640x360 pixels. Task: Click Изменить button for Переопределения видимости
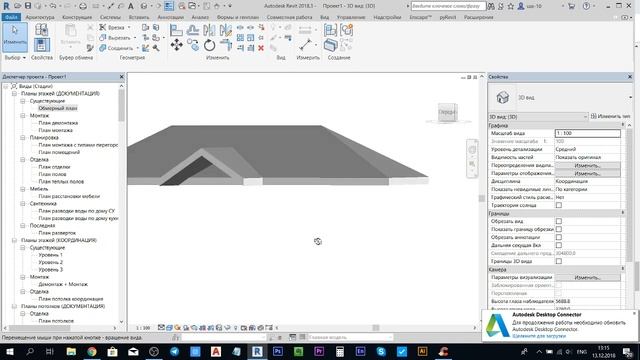click(587, 166)
